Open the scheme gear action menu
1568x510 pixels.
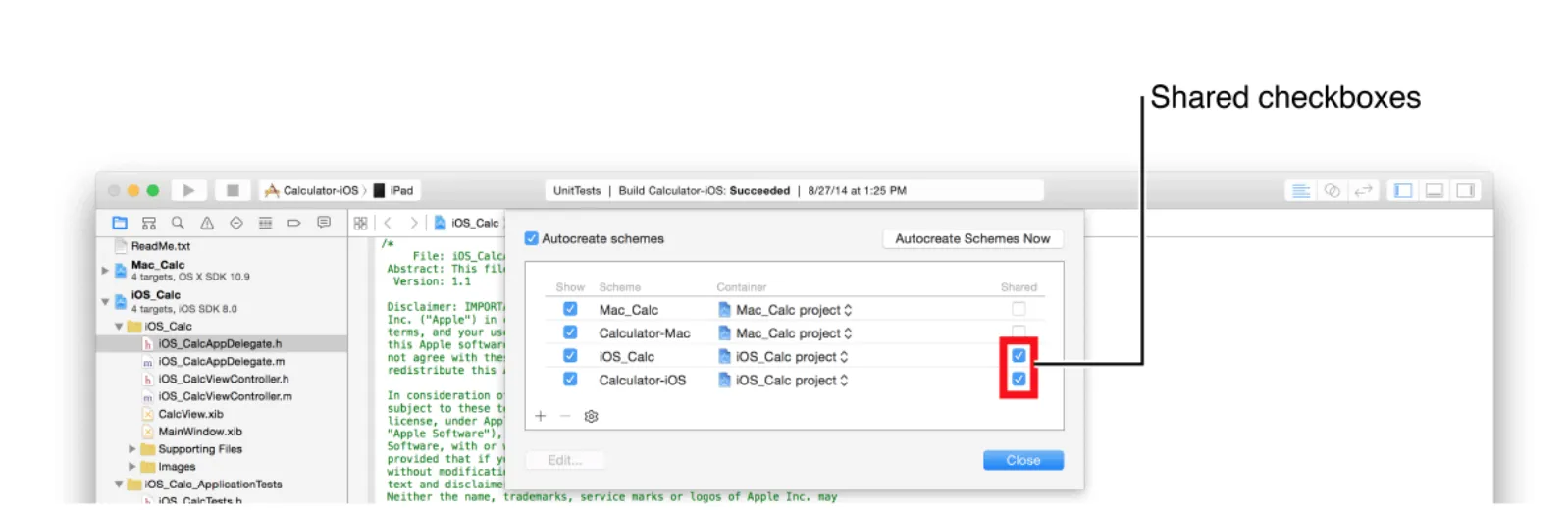pyautogui.click(x=591, y=416)
